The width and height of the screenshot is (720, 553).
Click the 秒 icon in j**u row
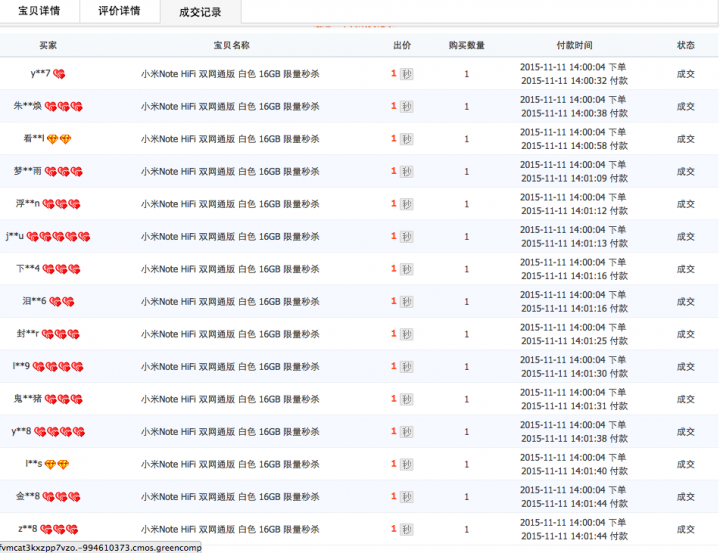pyautogui.click(x=406, y=237)
